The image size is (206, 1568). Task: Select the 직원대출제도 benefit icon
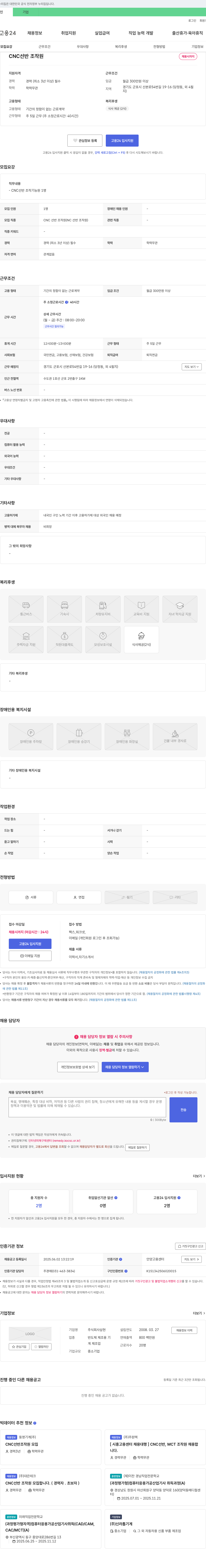(64, 639)
